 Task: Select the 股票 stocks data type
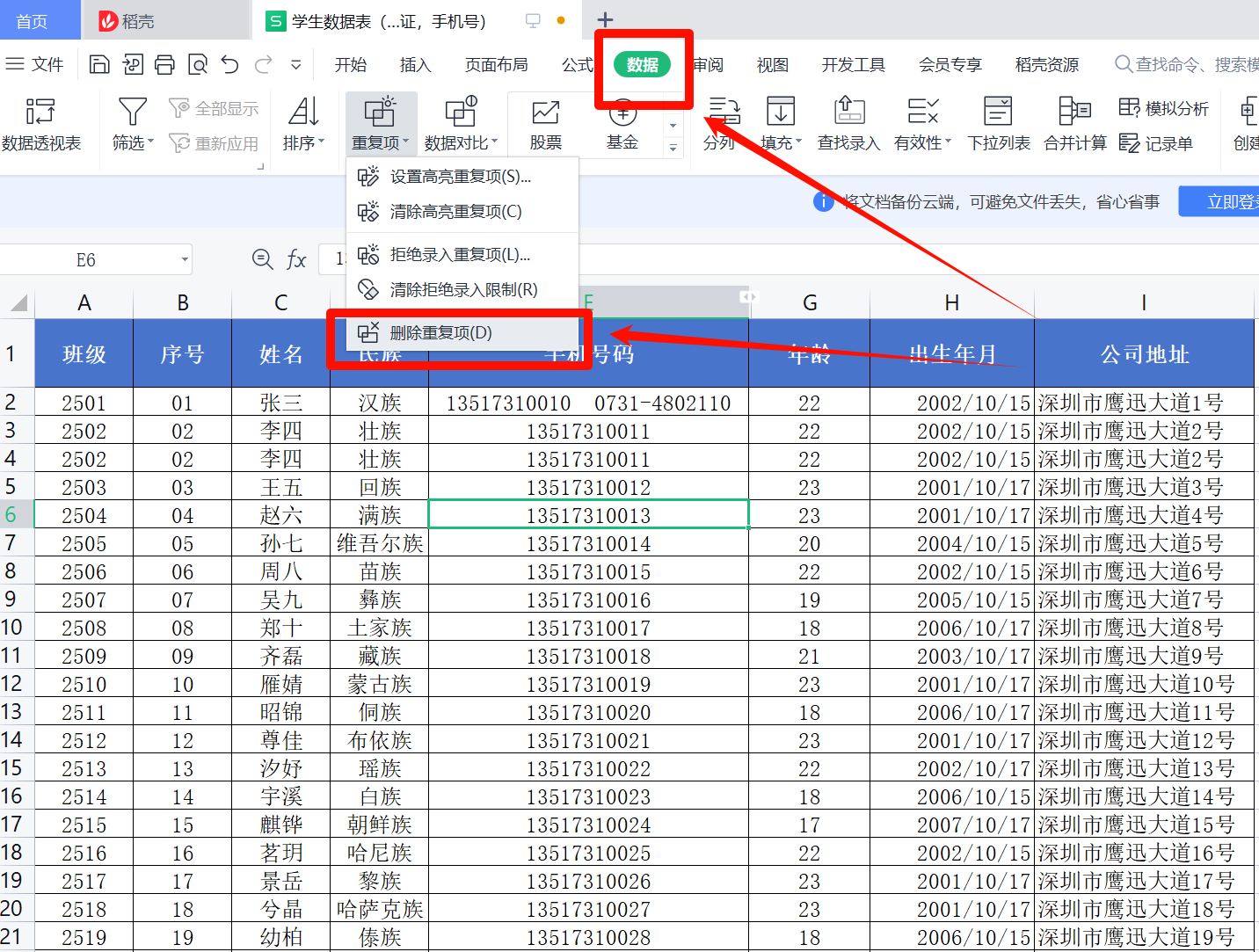(545, 123)
